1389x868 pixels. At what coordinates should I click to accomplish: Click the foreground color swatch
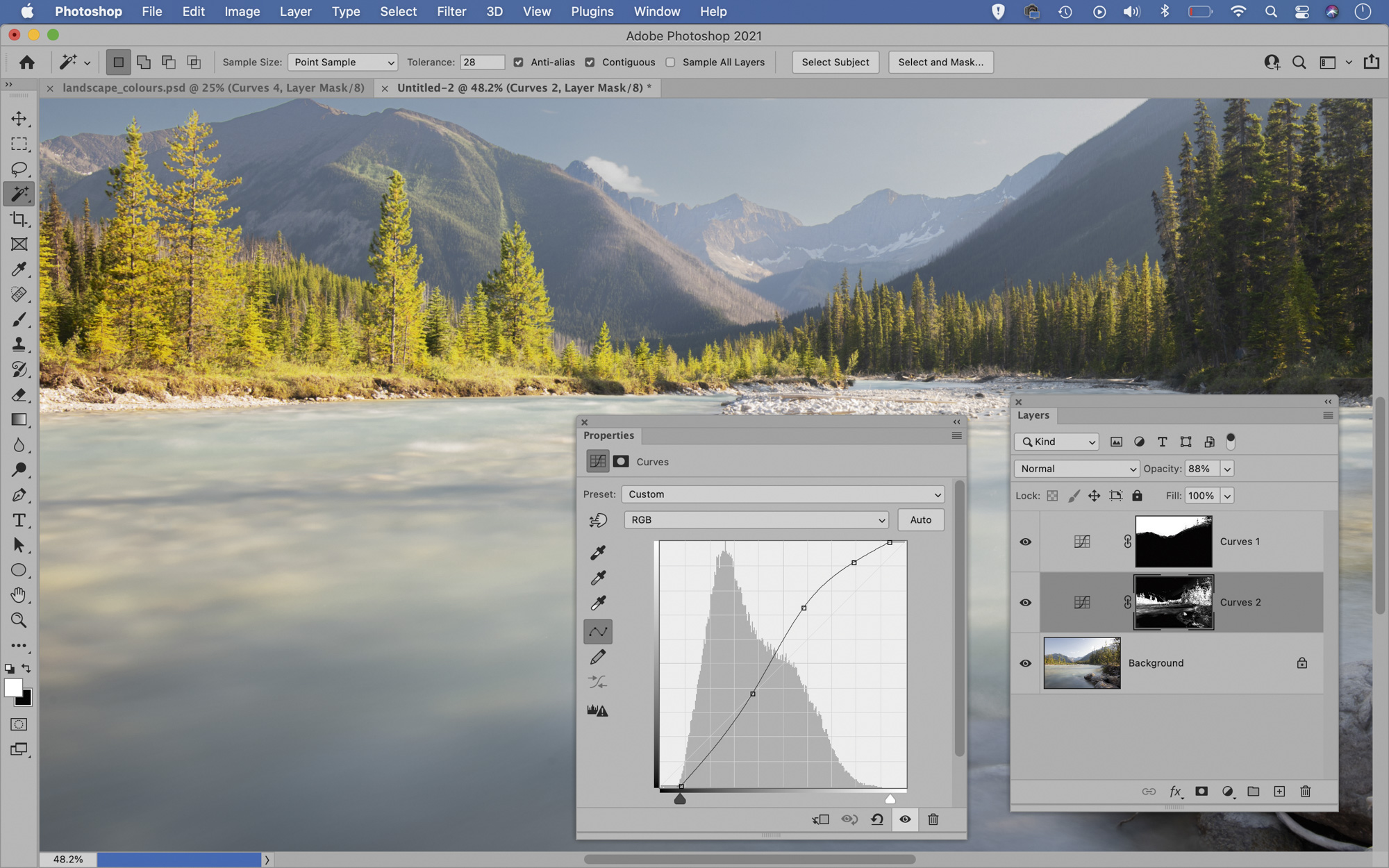(13, 687)
